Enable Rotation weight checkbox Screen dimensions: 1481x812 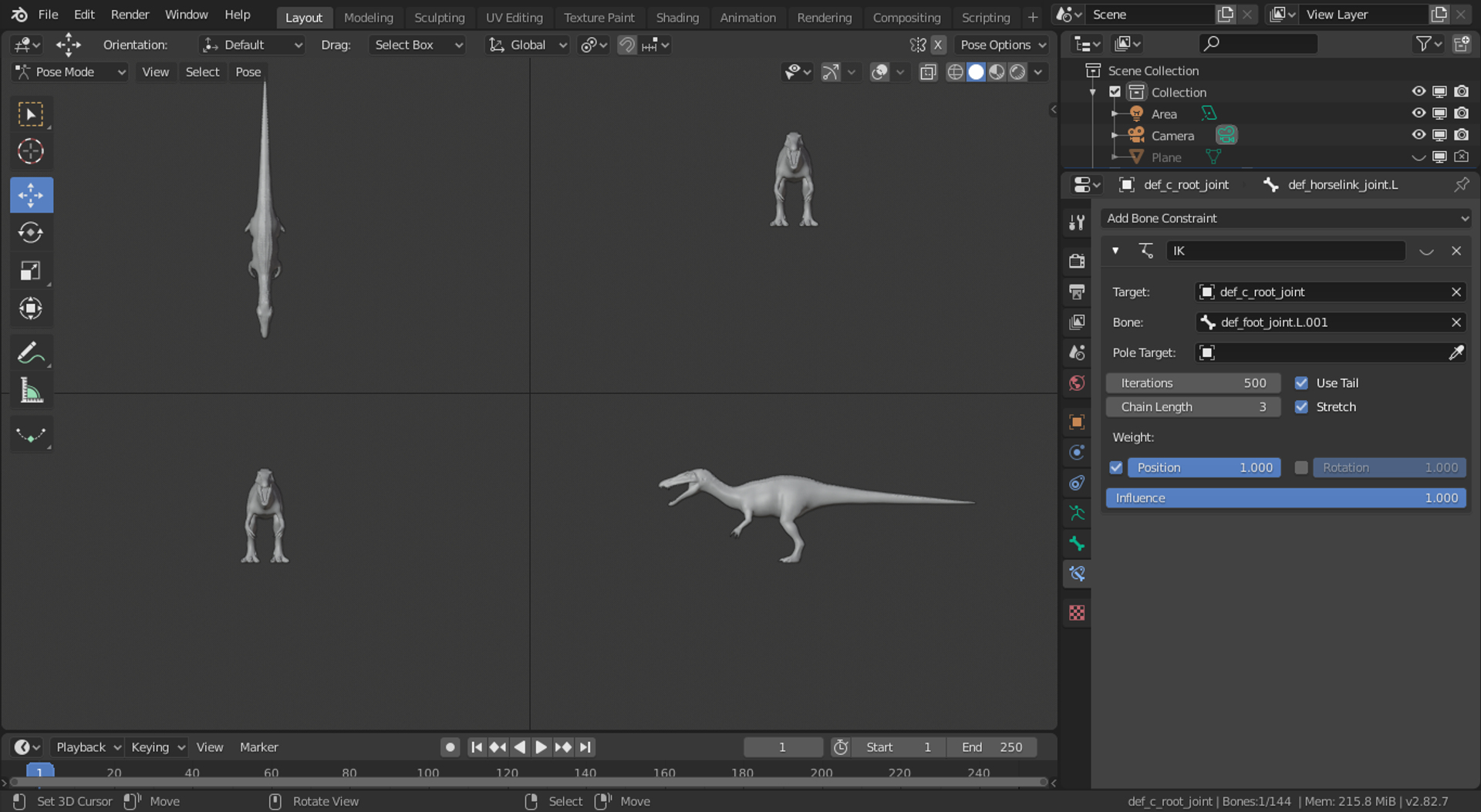pos(1301,467)
